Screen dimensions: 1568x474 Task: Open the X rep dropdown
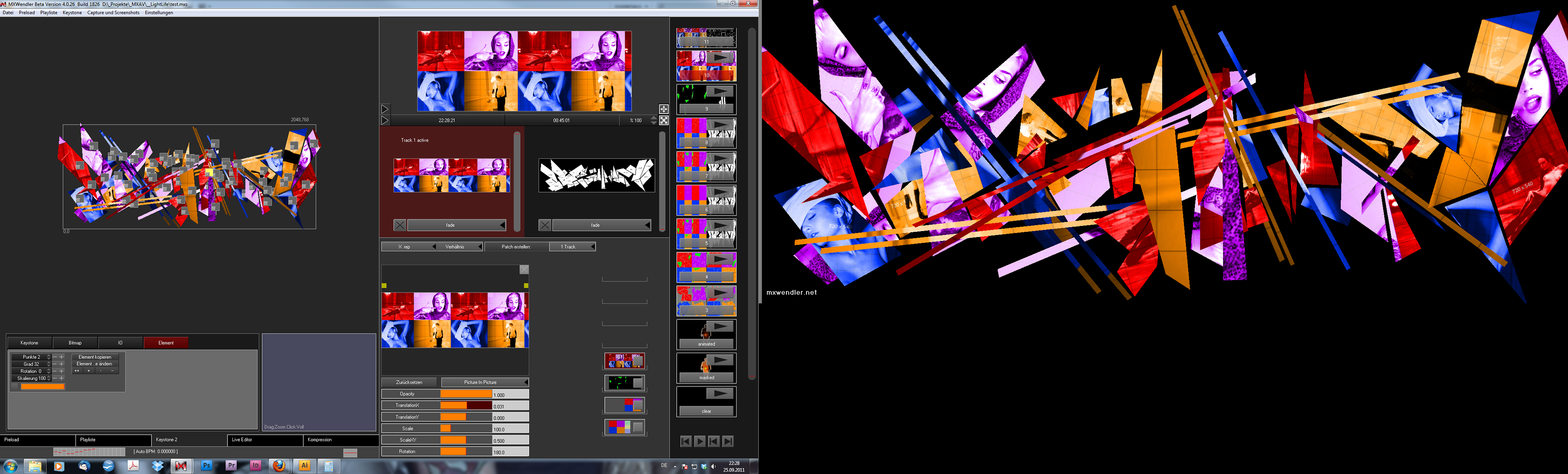[409, 247]
